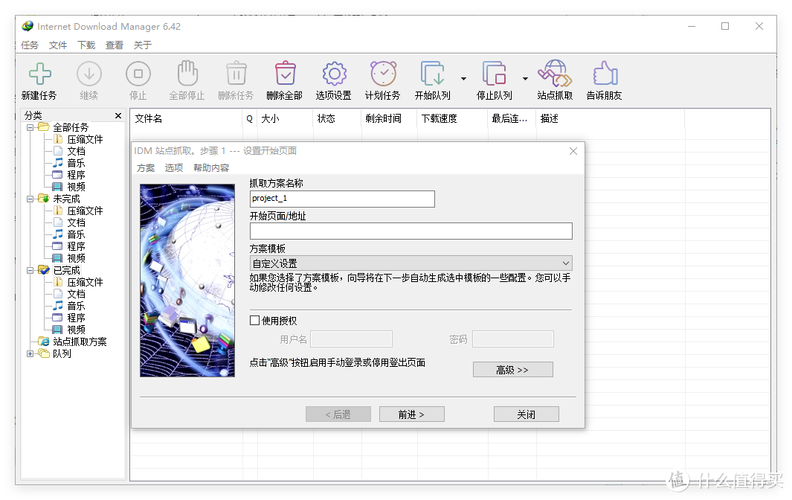The image size is (792, 500).
Task: Select 视频 under 全部任务
Action: (76, 187)
